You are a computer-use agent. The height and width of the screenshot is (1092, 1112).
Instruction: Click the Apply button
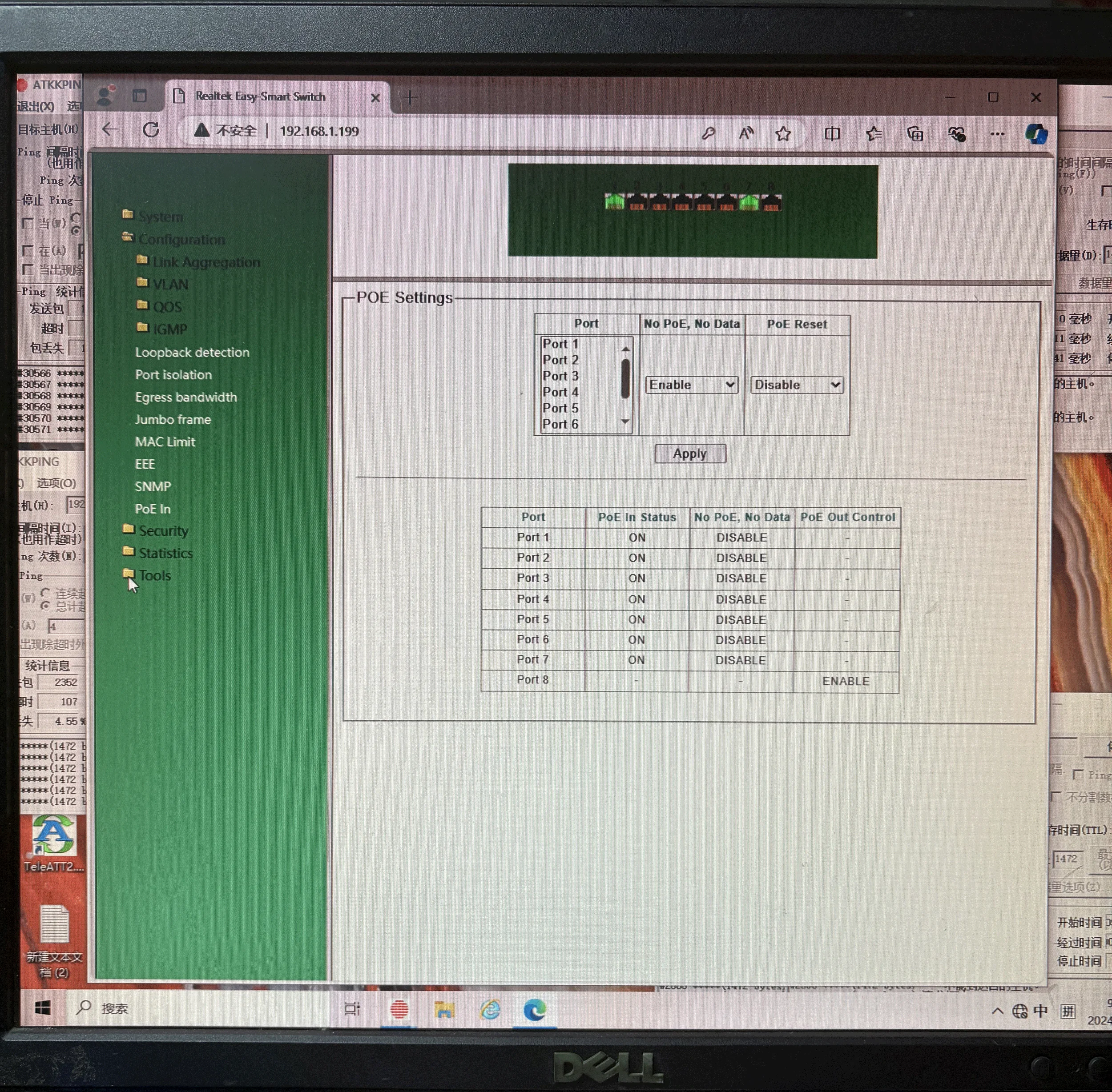(x=690, y=454)
